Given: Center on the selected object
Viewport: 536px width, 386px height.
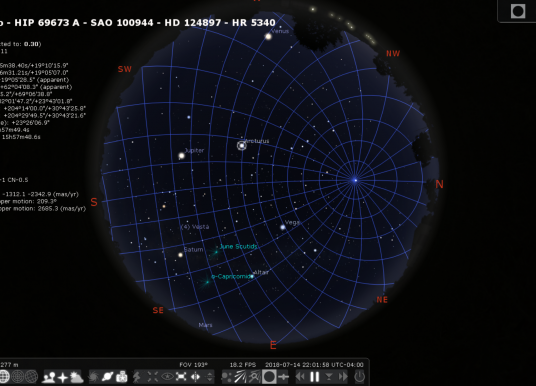Looking at the screenshot, I should coord(153,377).
